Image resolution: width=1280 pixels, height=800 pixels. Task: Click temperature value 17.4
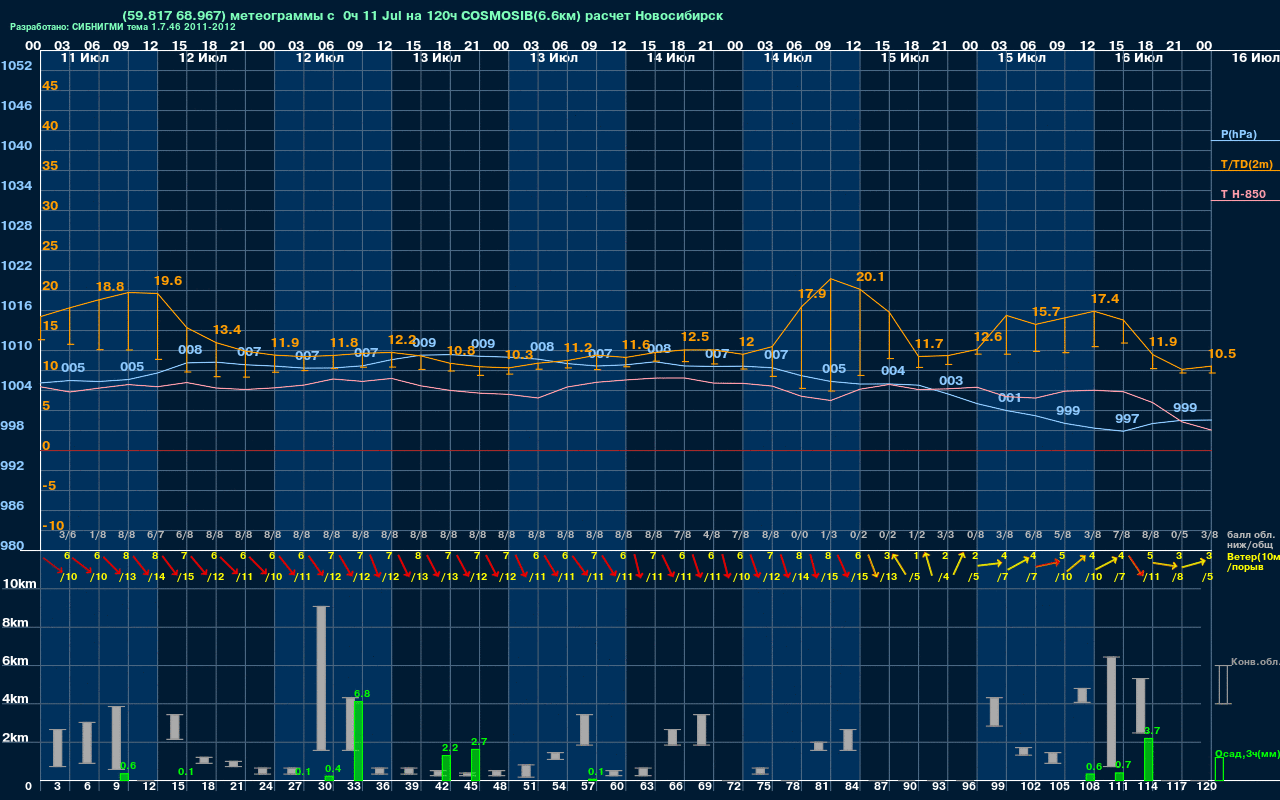1105,299
